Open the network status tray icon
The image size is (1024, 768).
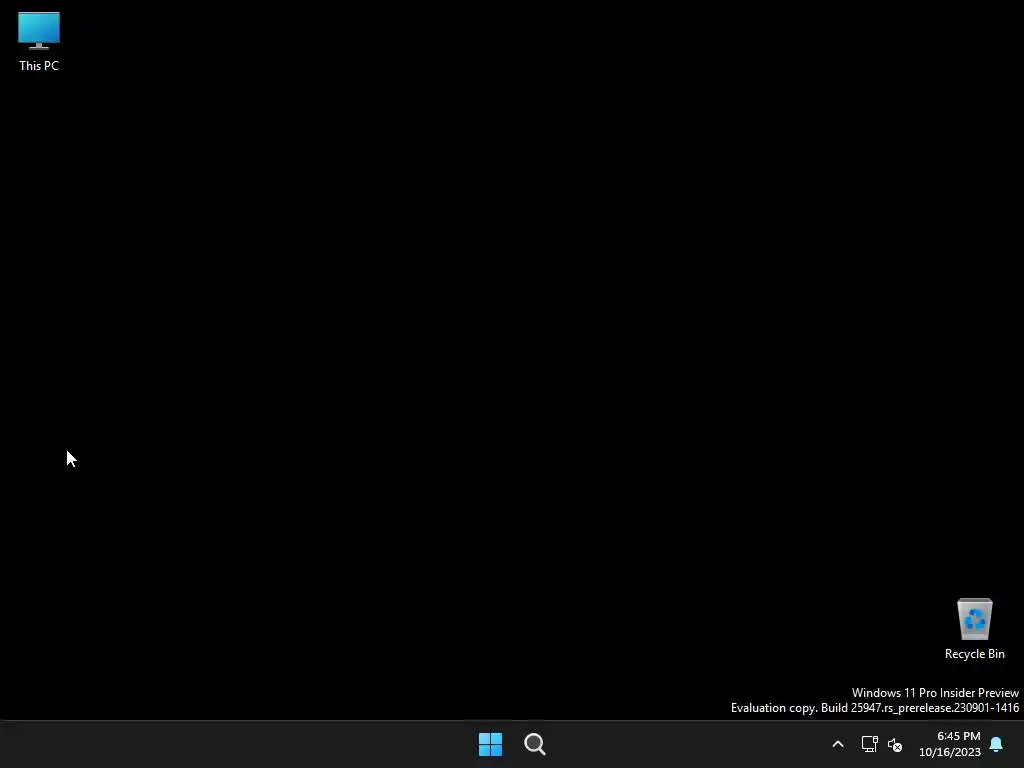tap(869, 744)
